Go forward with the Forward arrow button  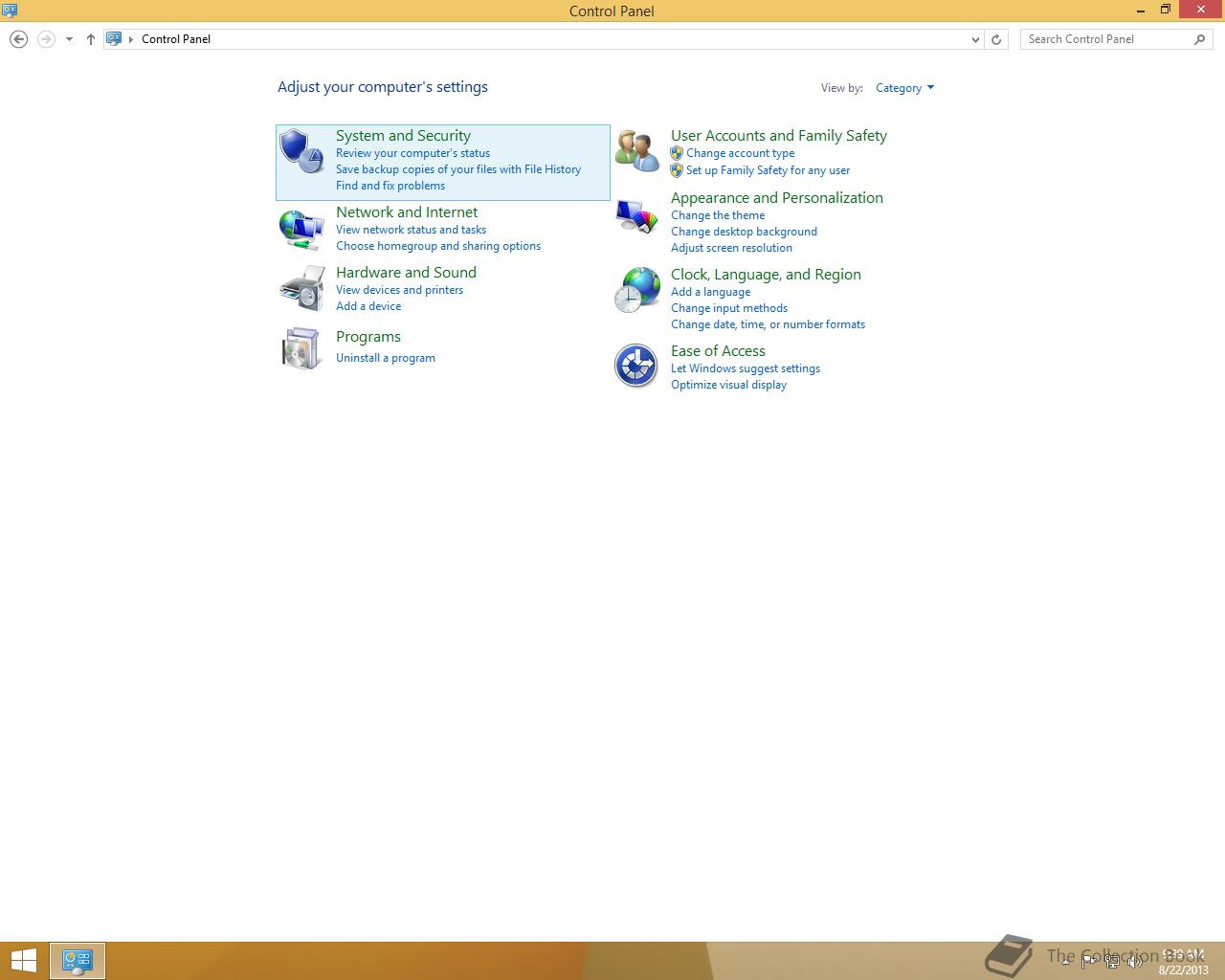pos(45,39)
